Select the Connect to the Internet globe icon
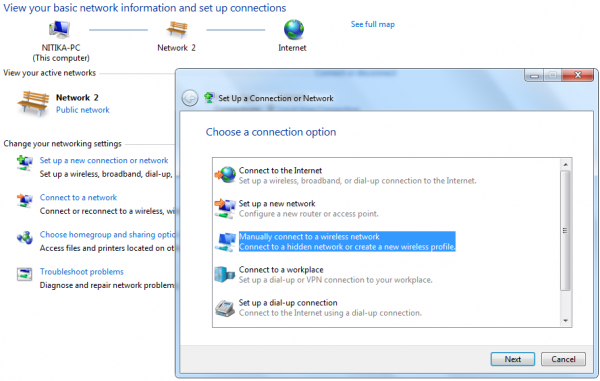The height and width of the screenshot is (381, 600). click(x=225, y=175)
